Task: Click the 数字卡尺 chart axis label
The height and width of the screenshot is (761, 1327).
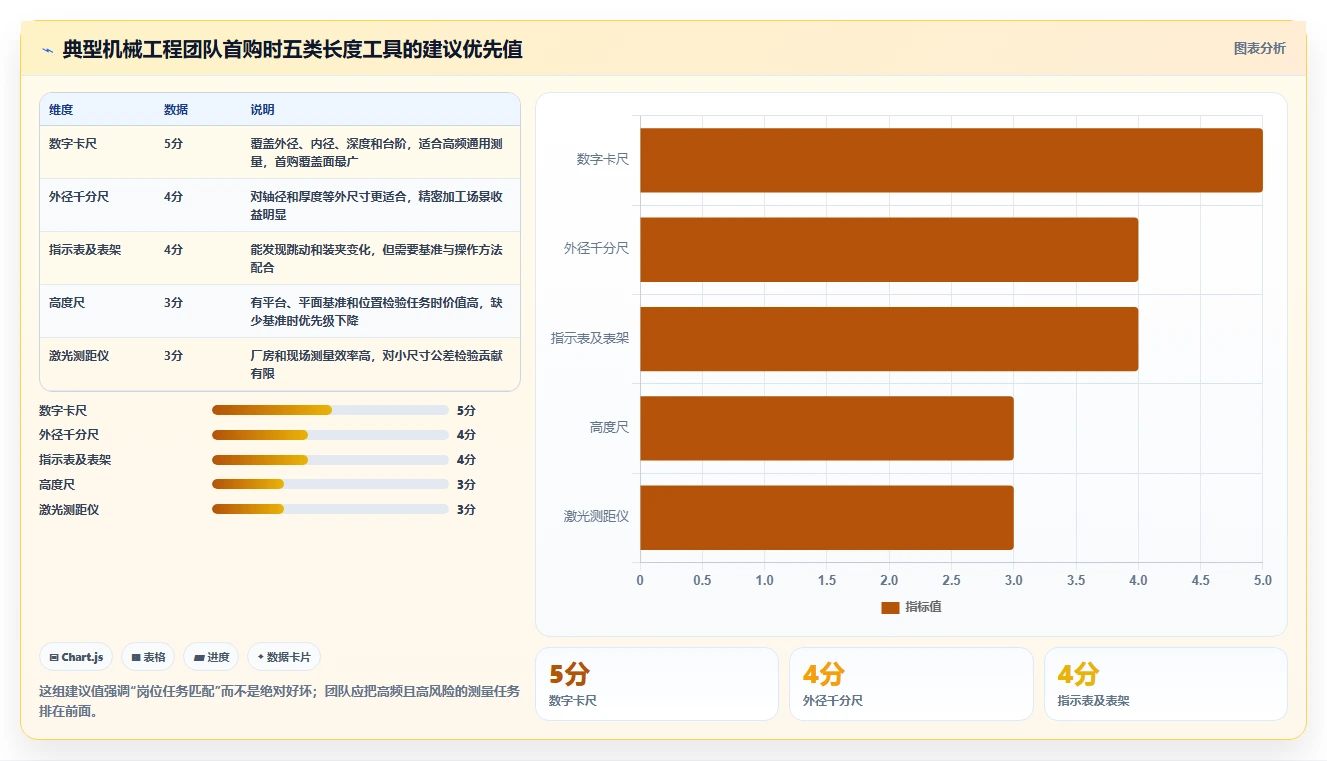Action: pos(603,159)
